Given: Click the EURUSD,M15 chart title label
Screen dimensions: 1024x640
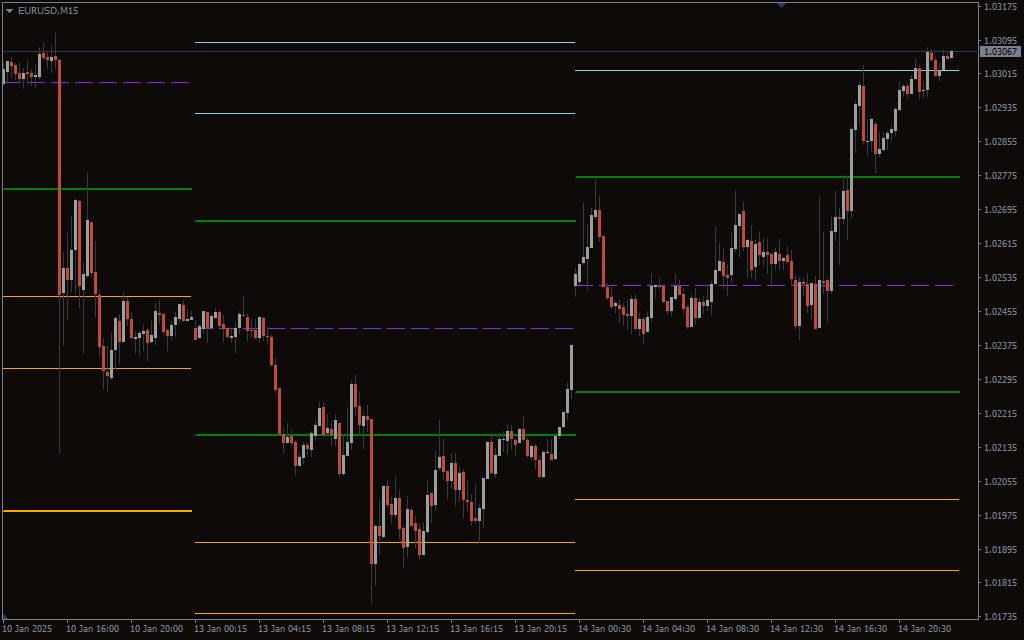Looking at the screenshot, I should tap(49, 10).
